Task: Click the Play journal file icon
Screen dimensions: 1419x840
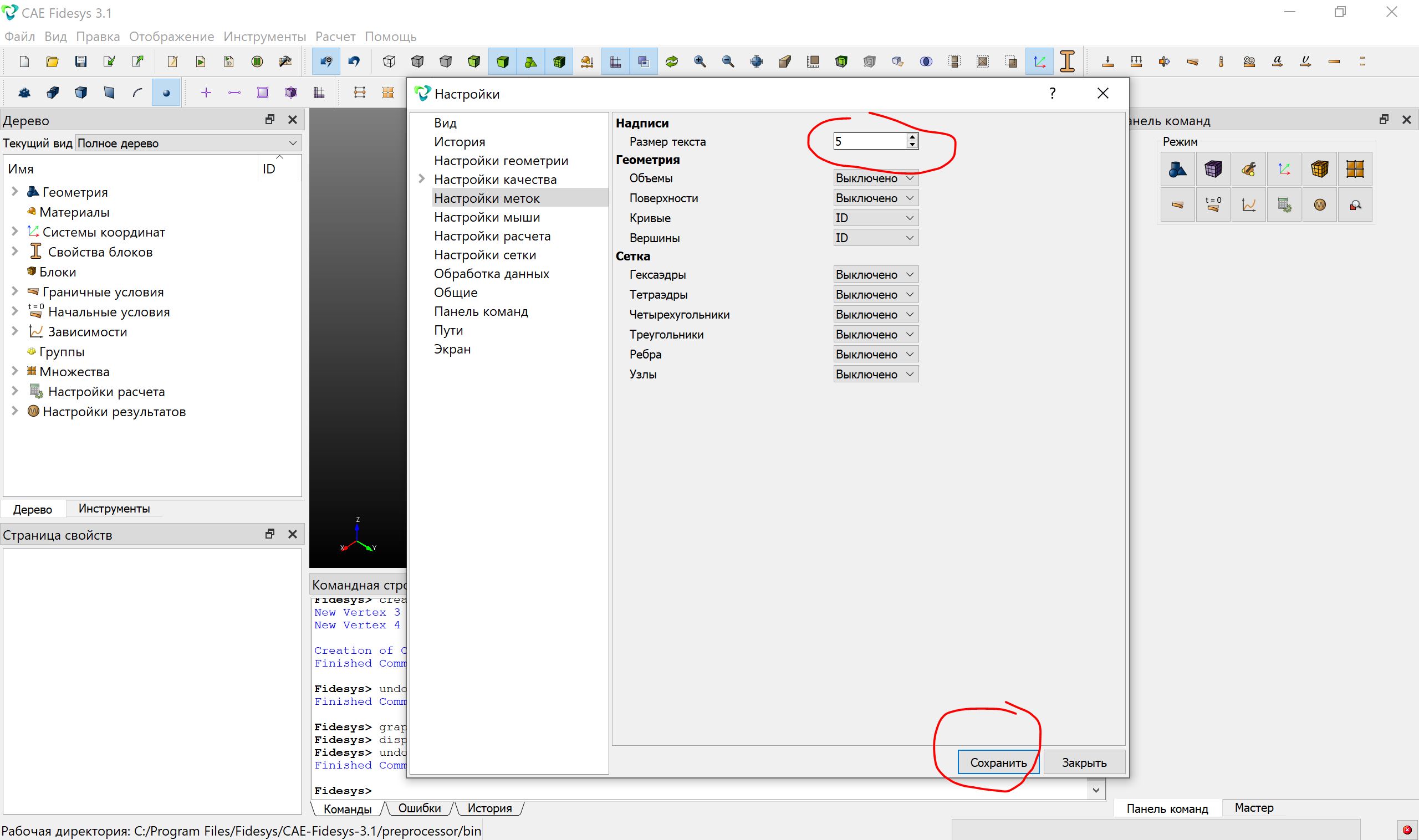Action: (x=201, y=62)
